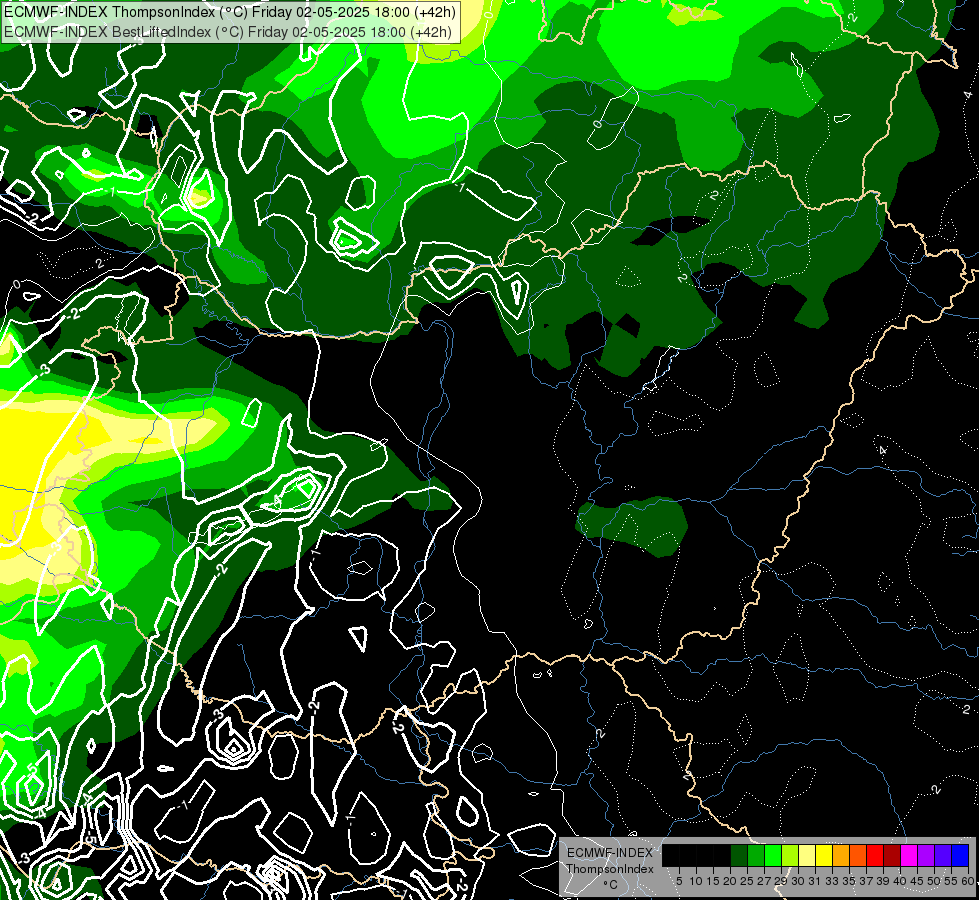Viewport: 979px width, 900px height.
Task: Select the pale yellow 30–31 legend swatch
Action: click(807, 855)
